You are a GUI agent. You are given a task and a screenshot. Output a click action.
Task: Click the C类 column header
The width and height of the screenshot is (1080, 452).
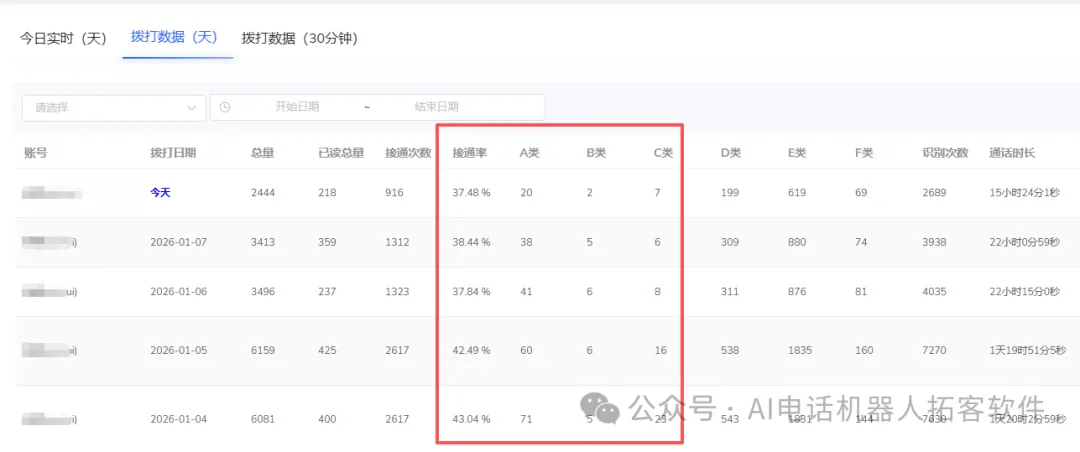663,153
